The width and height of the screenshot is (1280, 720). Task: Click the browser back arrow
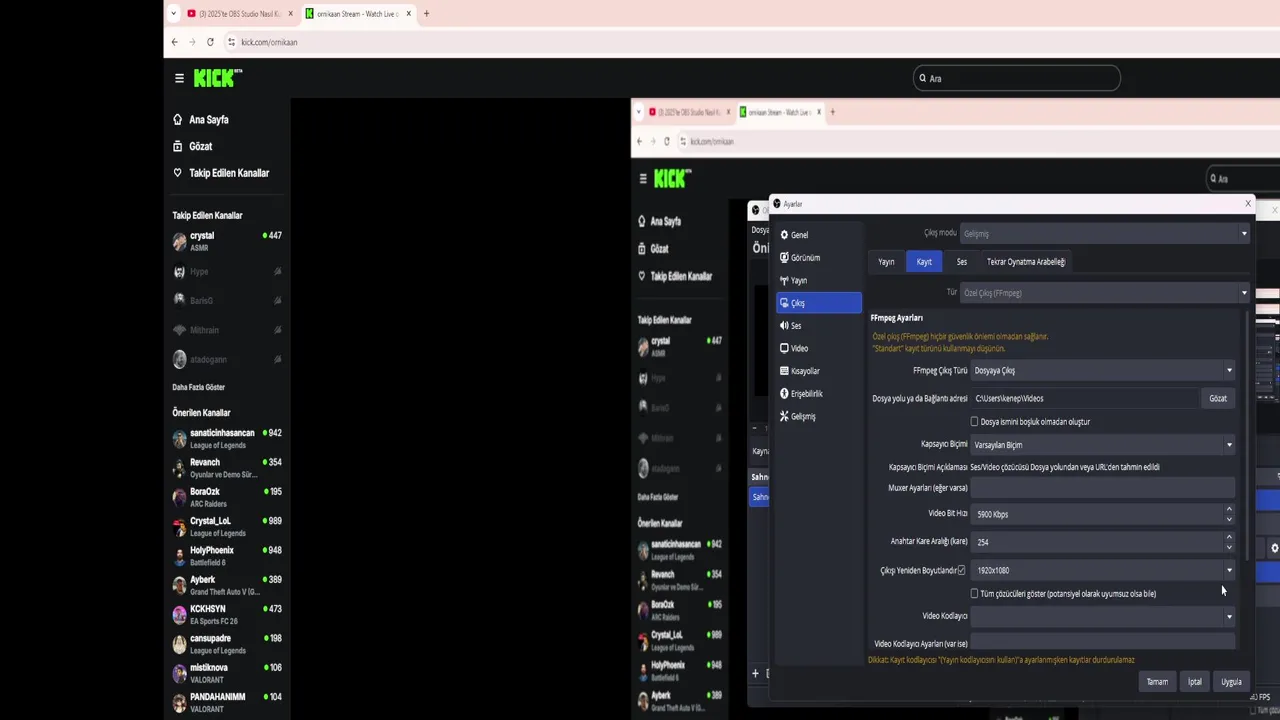pos(174,42)
